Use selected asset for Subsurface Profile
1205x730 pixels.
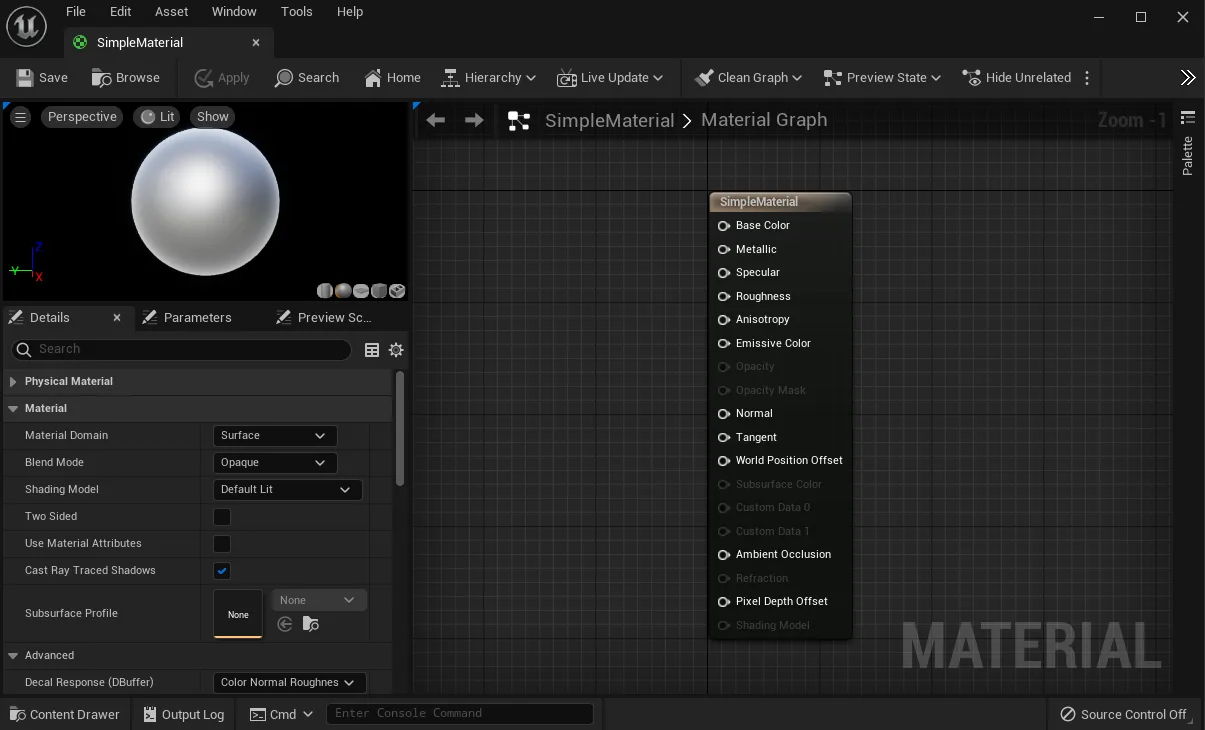[285, 624]
